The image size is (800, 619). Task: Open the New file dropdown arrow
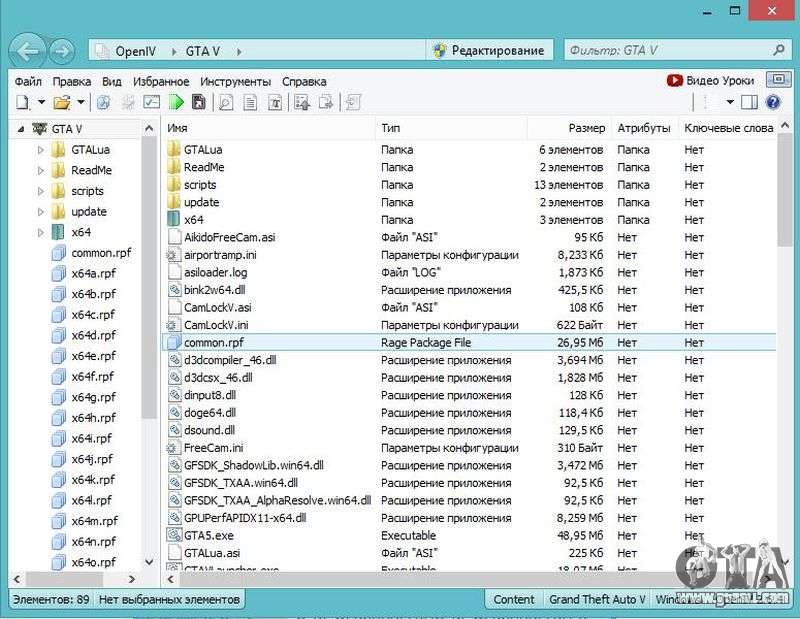pyautogui.click(x=41, y=102)
